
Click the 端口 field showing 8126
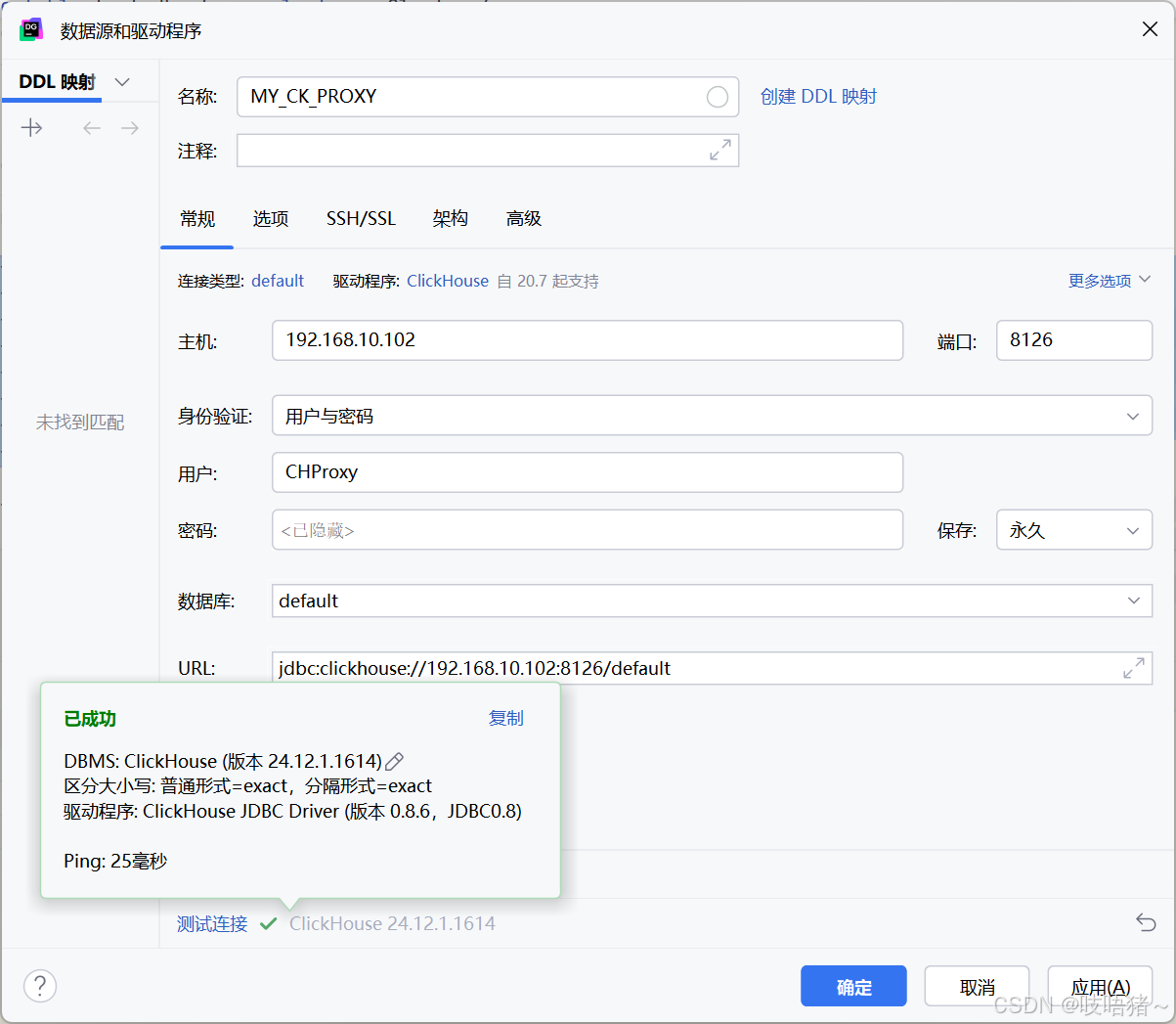click(1074, 340)
